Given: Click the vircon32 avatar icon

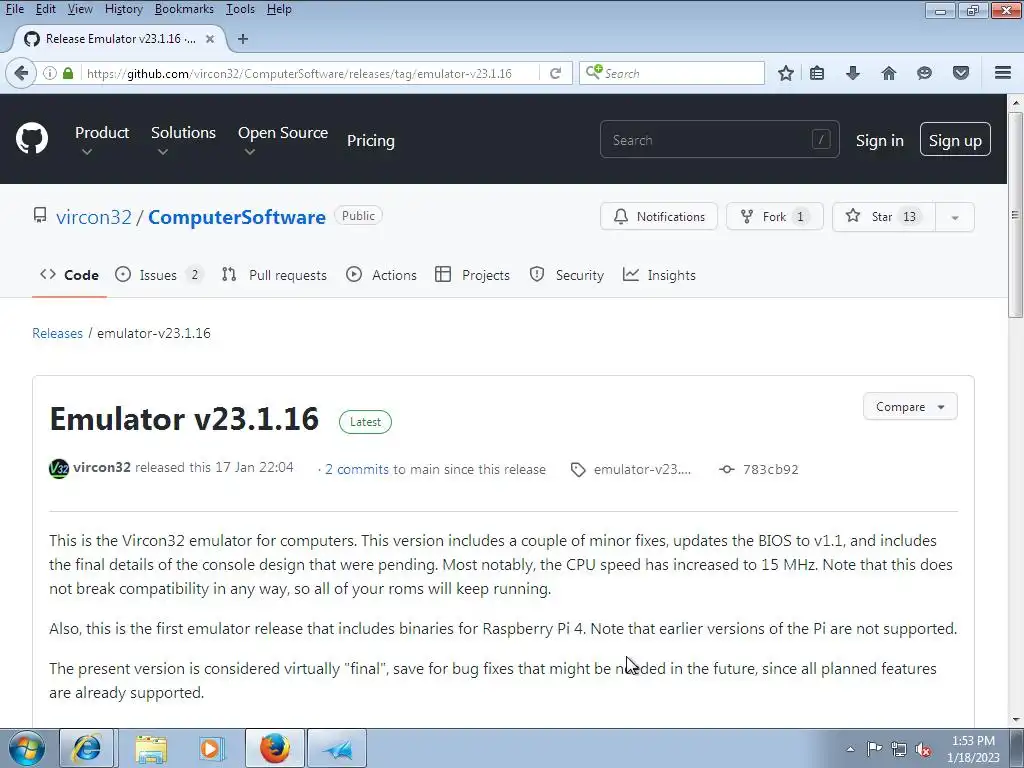Looking at the screenshot, I should pos(59,468).
